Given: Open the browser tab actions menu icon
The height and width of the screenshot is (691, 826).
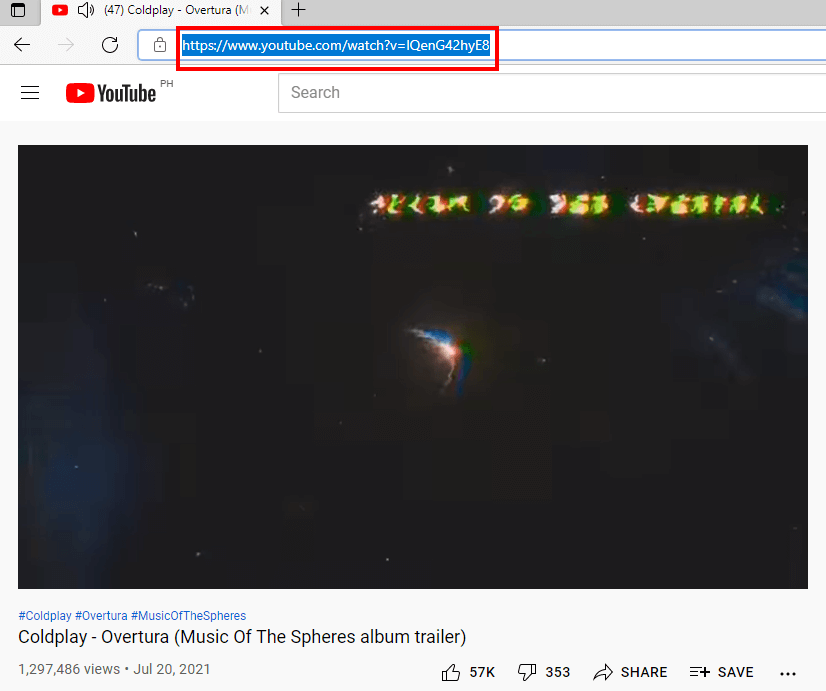Looking at the screenshot, I should click(18, 10).
